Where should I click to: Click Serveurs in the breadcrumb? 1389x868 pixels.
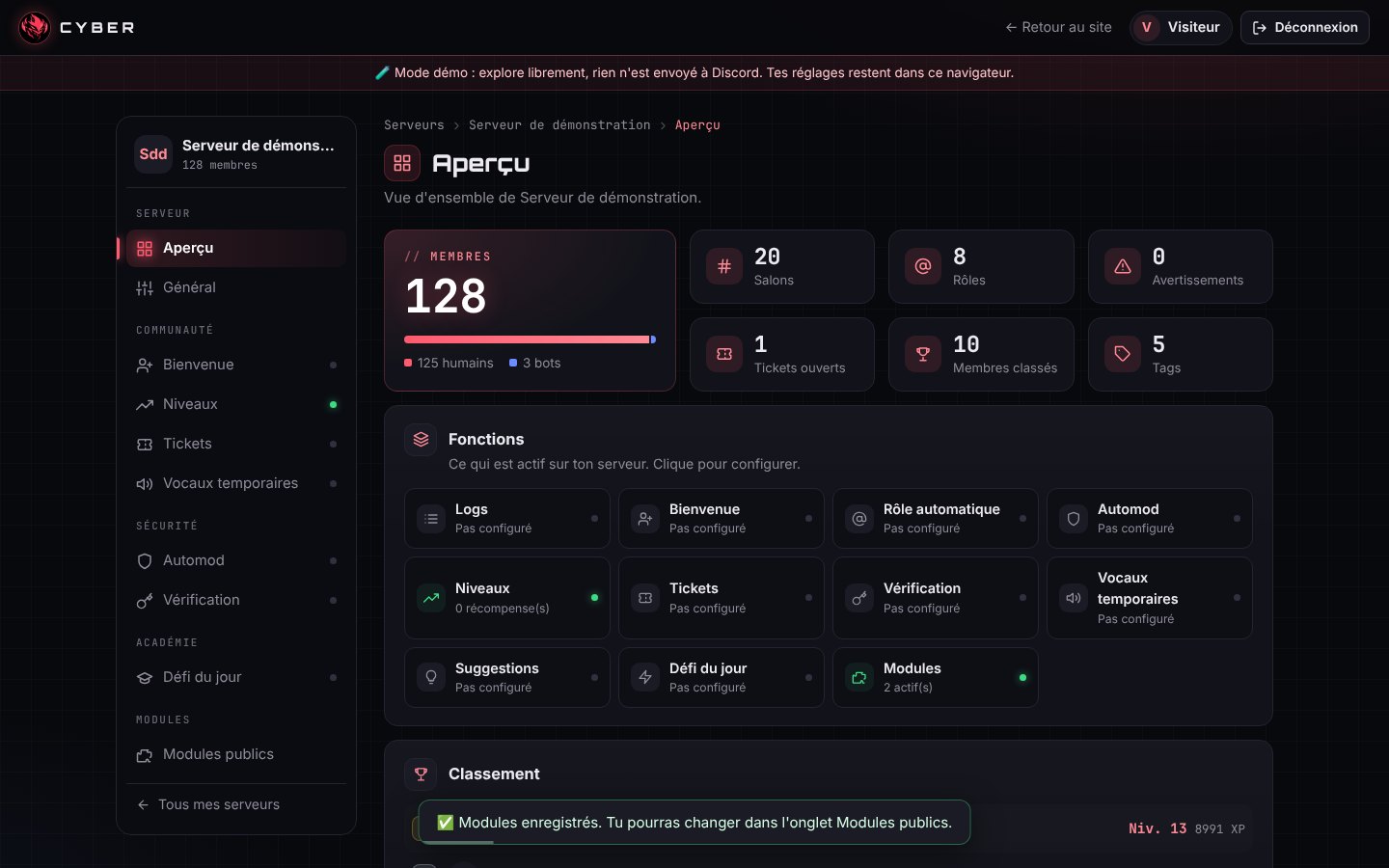click(414, 125)
